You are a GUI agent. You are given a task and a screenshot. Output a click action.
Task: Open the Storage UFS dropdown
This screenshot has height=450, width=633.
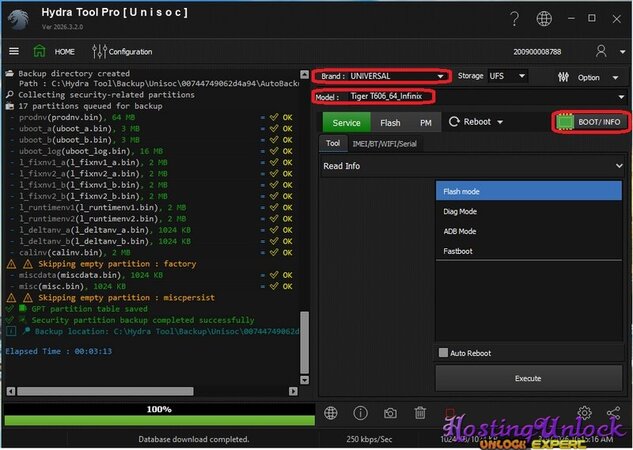[x=507, y=76]
